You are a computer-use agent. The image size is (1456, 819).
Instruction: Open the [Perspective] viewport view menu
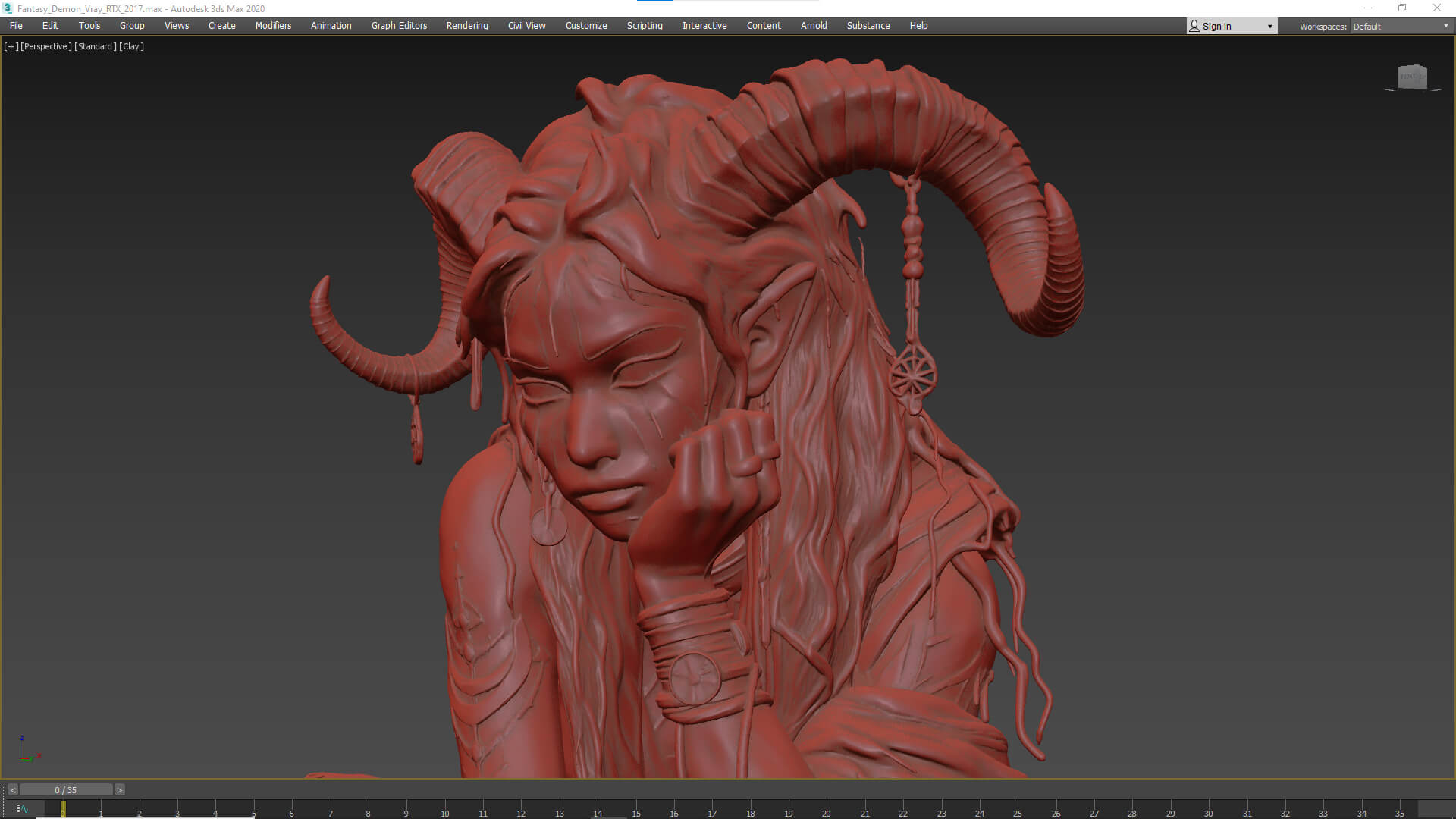46,46
